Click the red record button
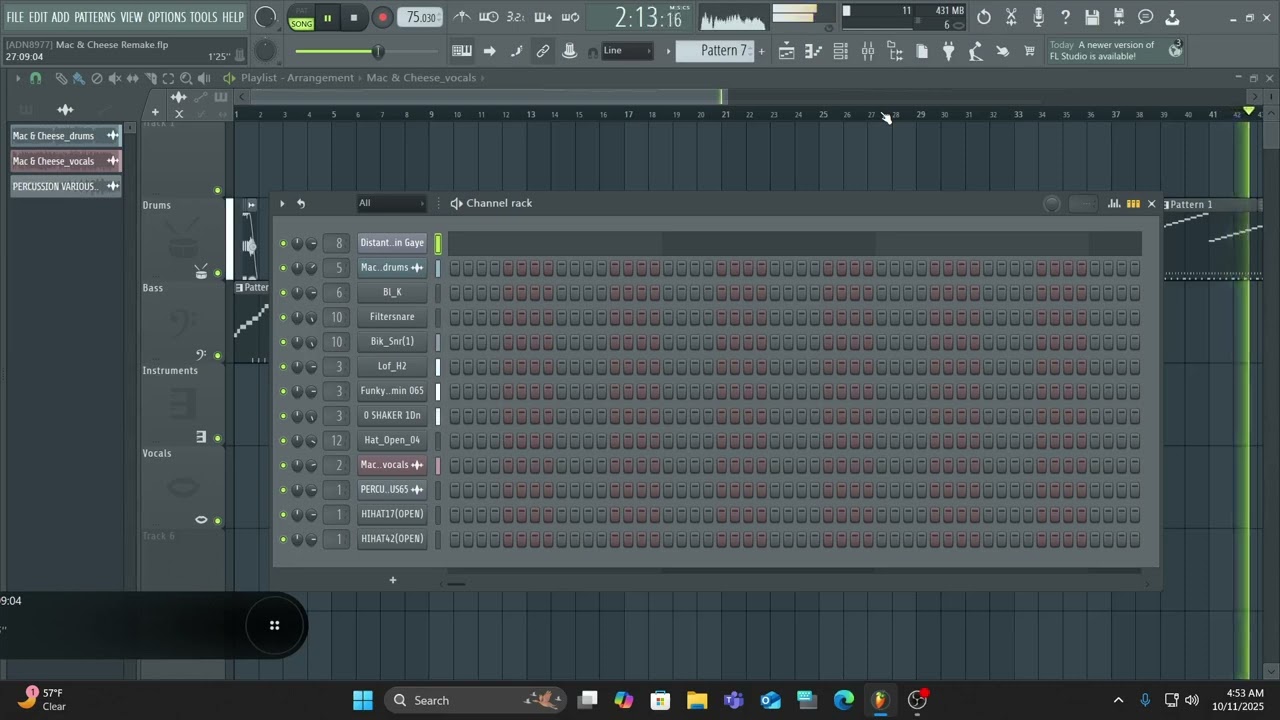Screen dimensions: 1280x720 [x=382, y=18]
